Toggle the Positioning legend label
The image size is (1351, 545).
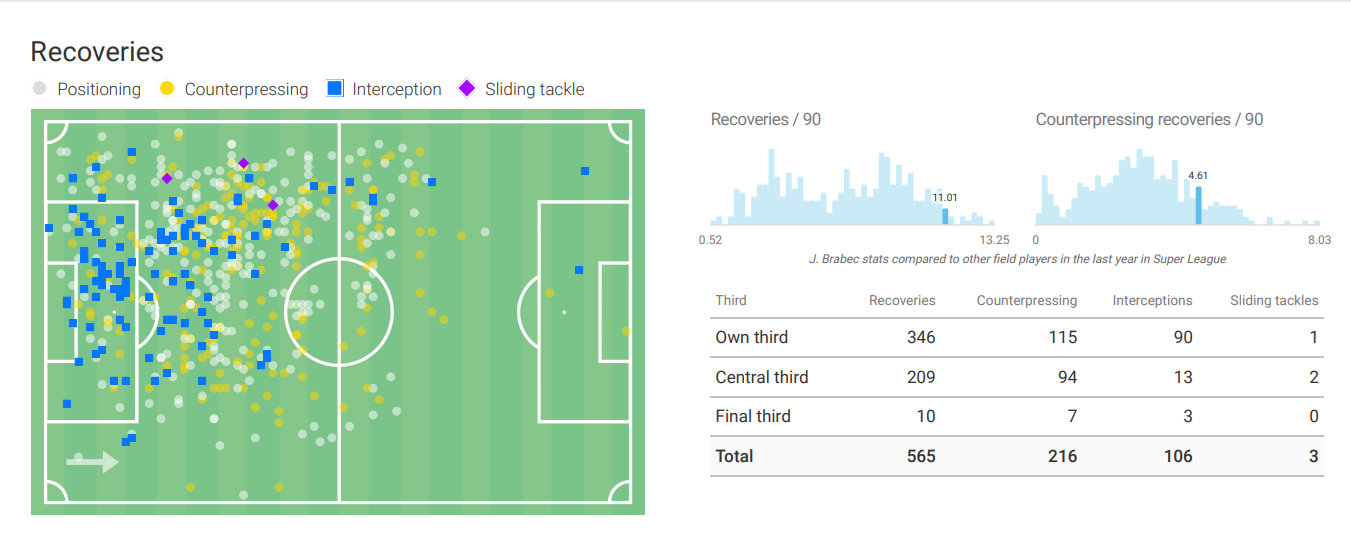99,89
